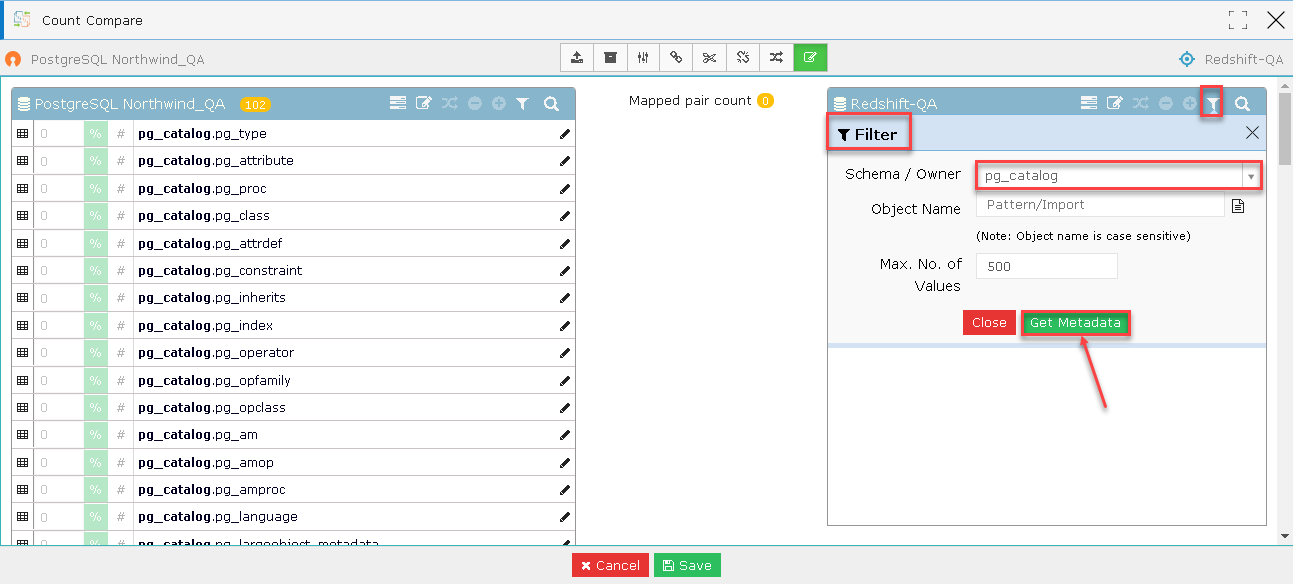Open the Schema / Owner dropdown

(1118, 176)
